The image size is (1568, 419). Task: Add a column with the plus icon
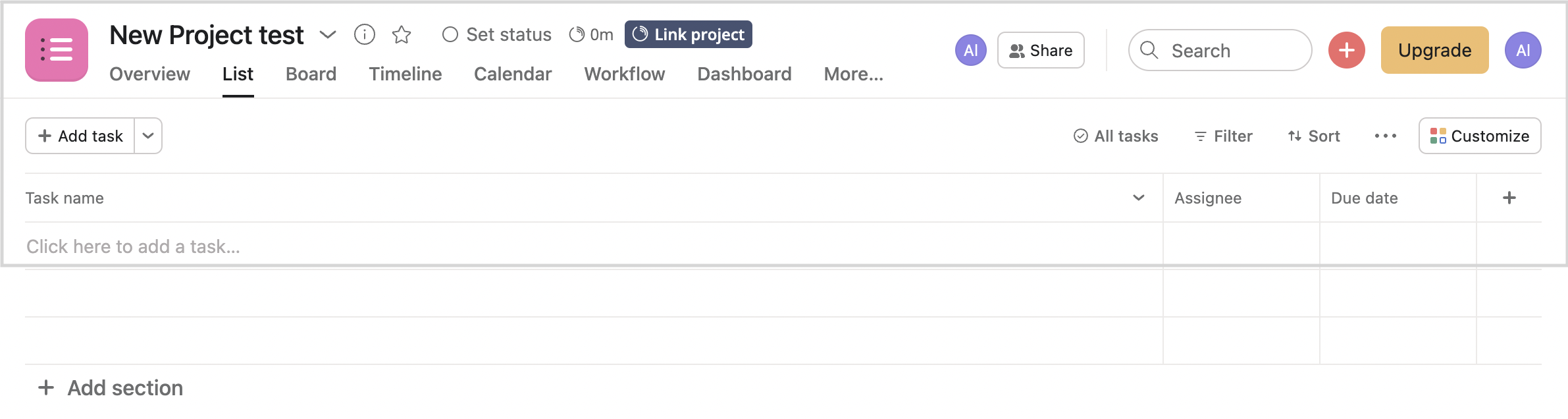[x=1509, y=198]
